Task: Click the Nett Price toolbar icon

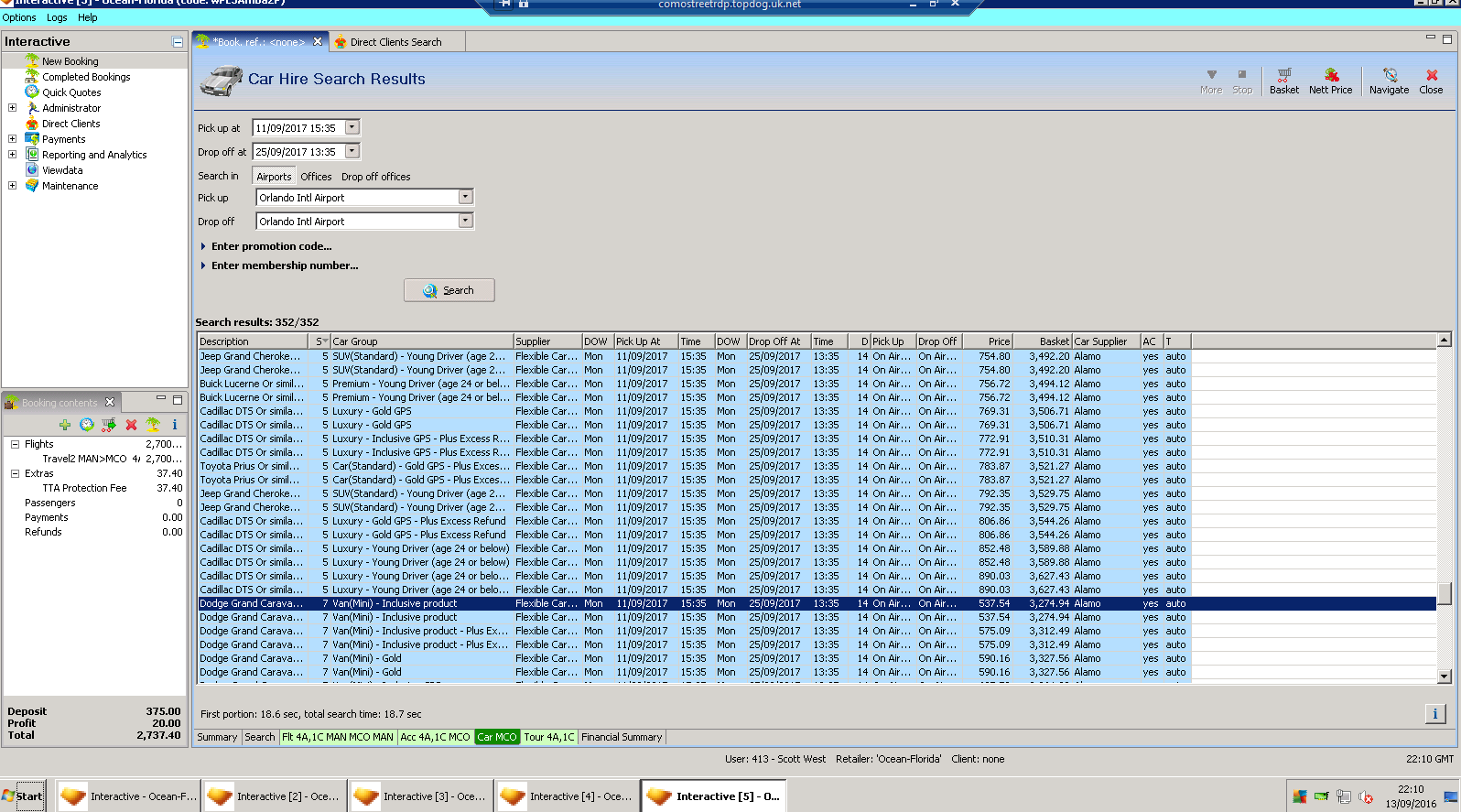Action: coord(1330,81)
